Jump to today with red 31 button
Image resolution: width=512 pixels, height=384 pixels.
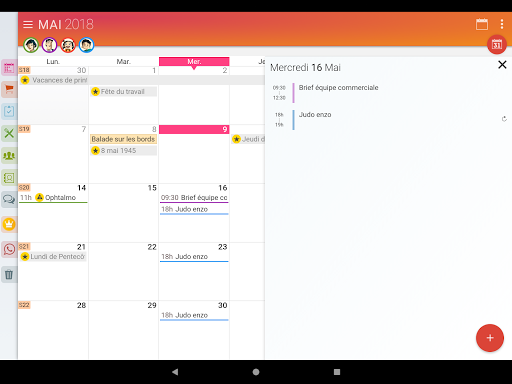497,44
